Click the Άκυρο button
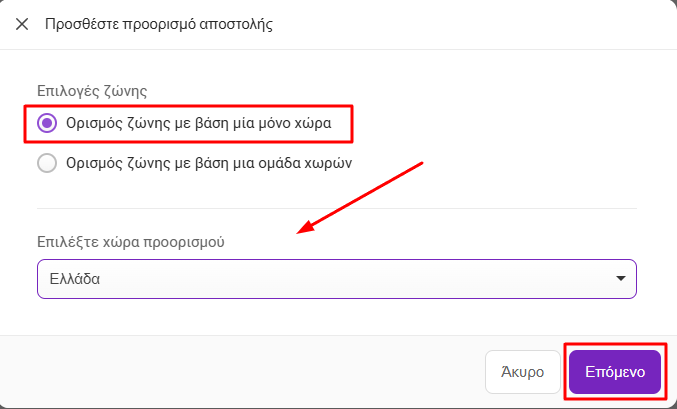This screenshot has height=409, width=677. (523, 372)
